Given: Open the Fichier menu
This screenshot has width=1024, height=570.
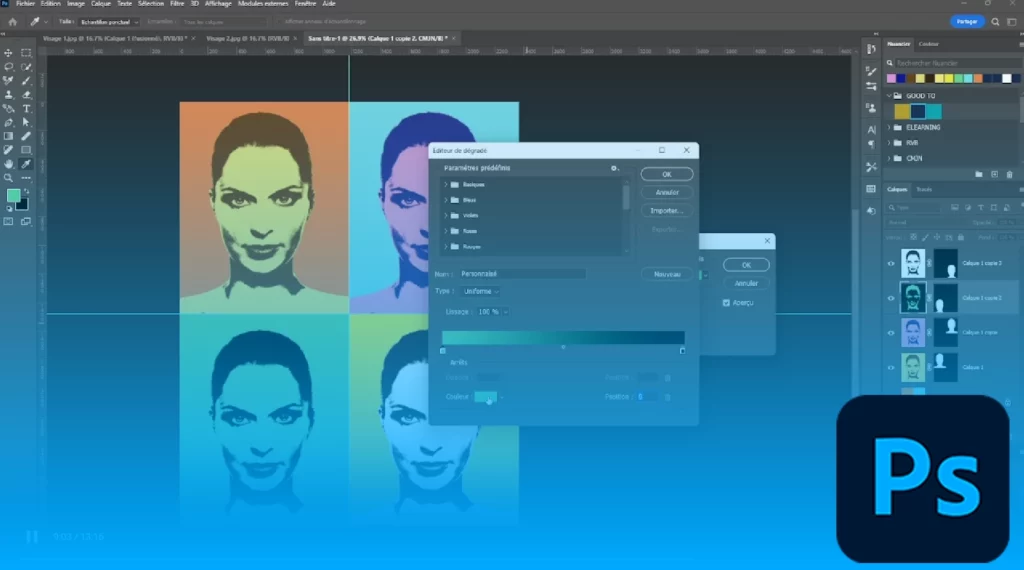Looking at the screenshot, I should coord(25,4).
